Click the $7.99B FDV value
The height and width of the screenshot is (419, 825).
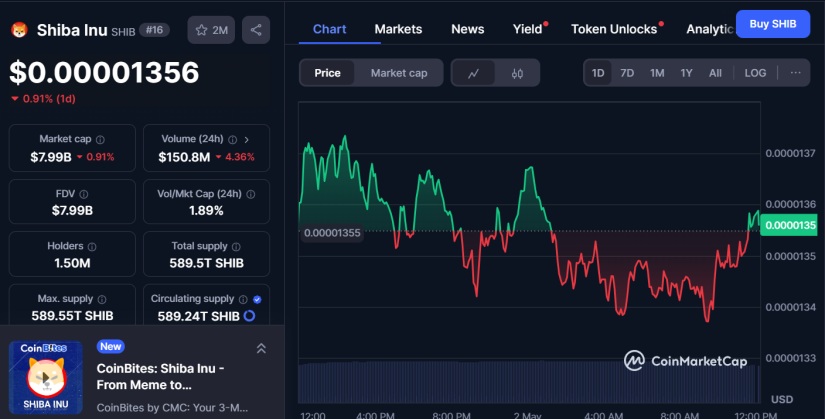pos(72,211)
